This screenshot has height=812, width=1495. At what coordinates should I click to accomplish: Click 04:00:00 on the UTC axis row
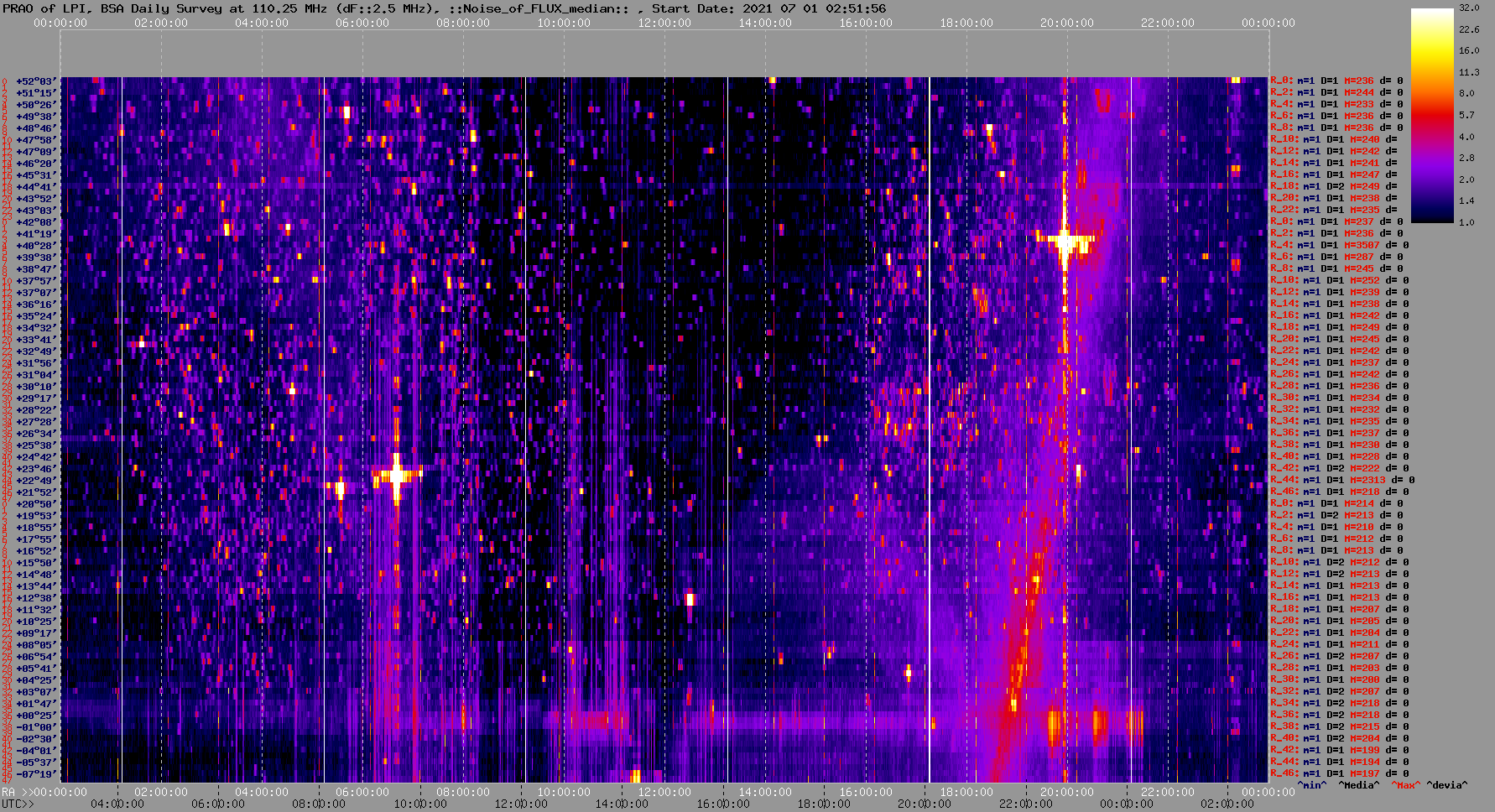point(117,804)
